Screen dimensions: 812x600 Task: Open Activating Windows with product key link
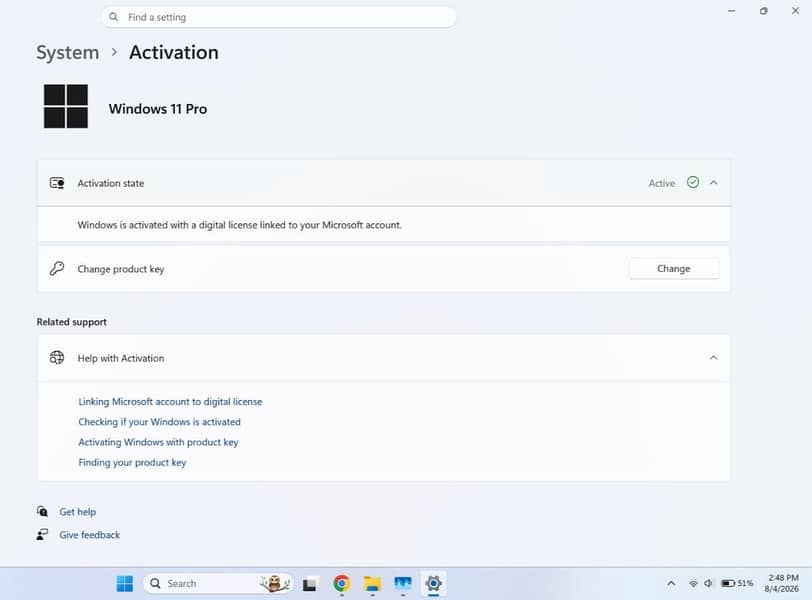pos(158,442)
